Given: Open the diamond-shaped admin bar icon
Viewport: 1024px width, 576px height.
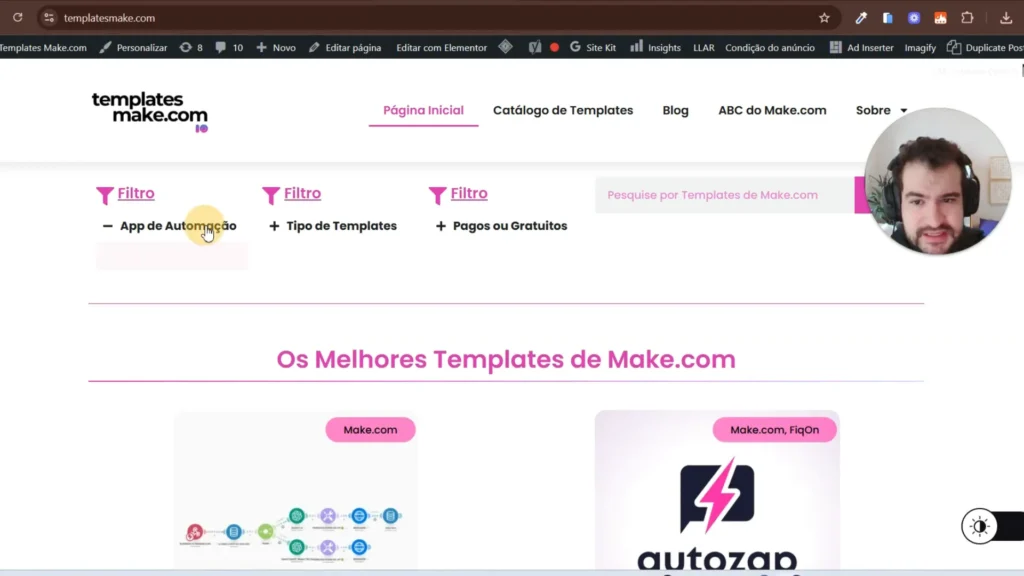Looking at the screenshot, I should click(505, 47).
